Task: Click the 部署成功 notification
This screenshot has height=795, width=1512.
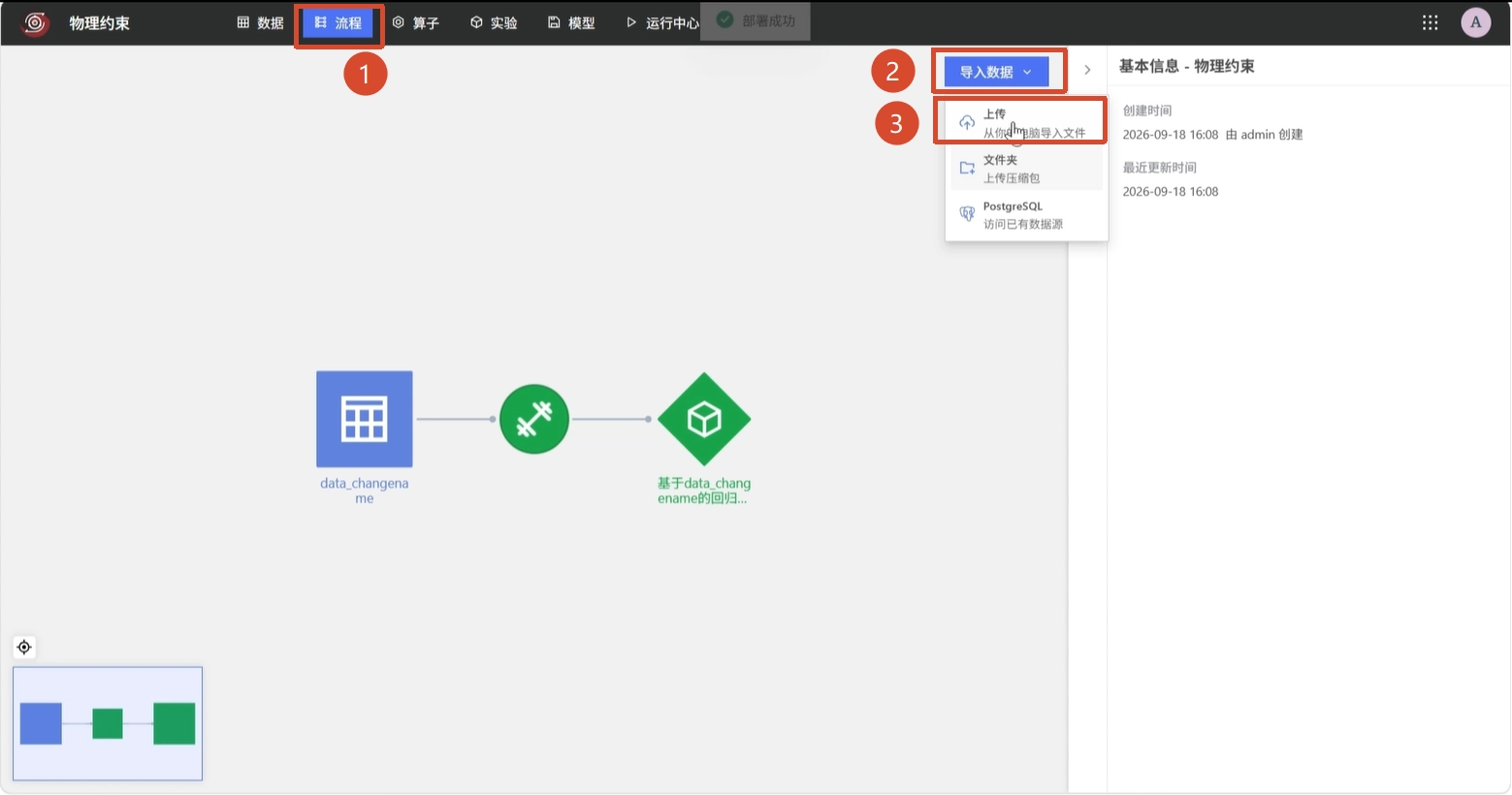Action: tap(756, 20)
